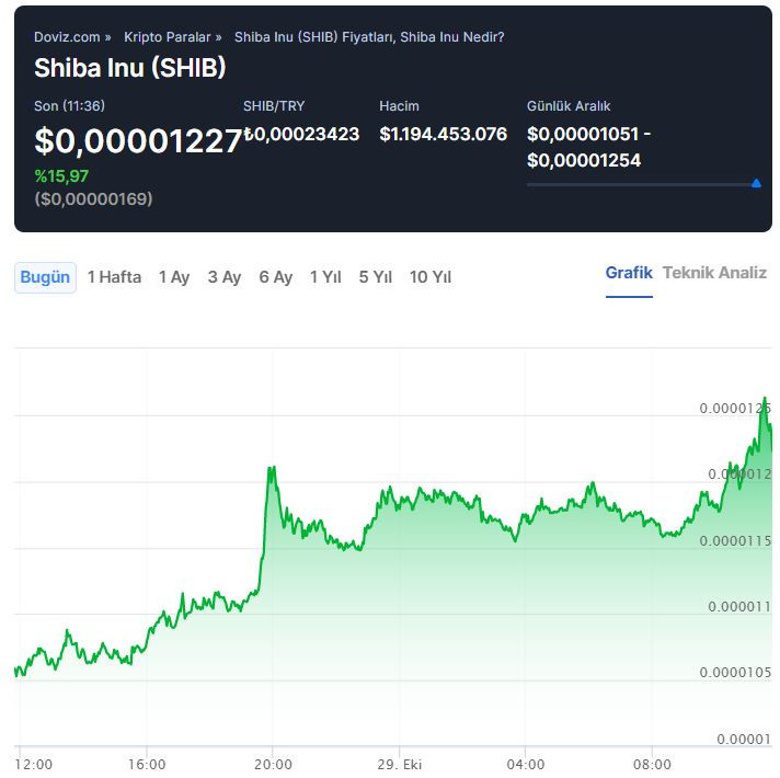This screenshot has height=778, width=780.
Task: Click the Shiba Inu (SHIB) heading
Action: pyautogui.click(x=130, y=68)
